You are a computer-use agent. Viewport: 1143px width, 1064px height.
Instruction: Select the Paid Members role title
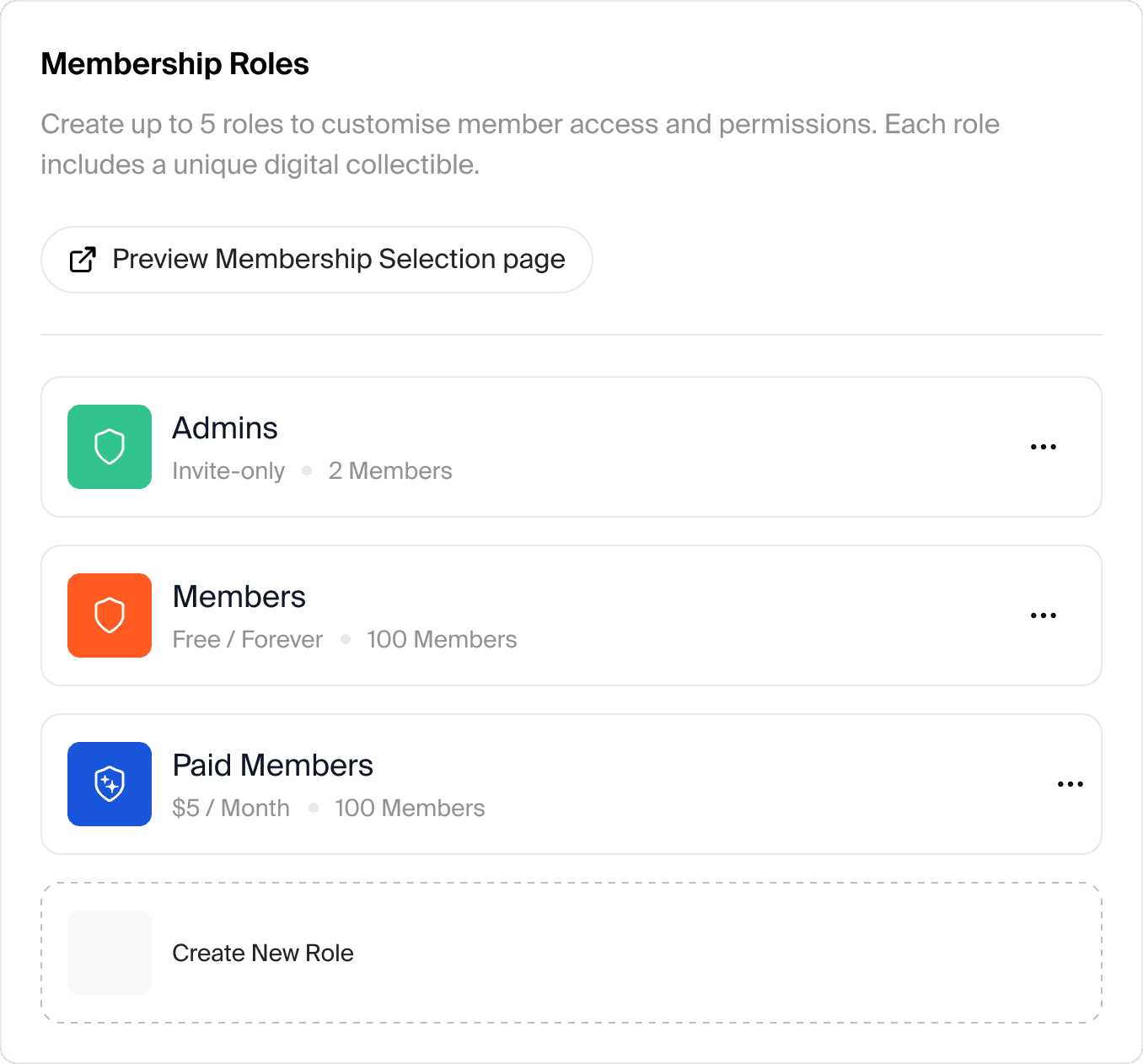tap(273, 766)
